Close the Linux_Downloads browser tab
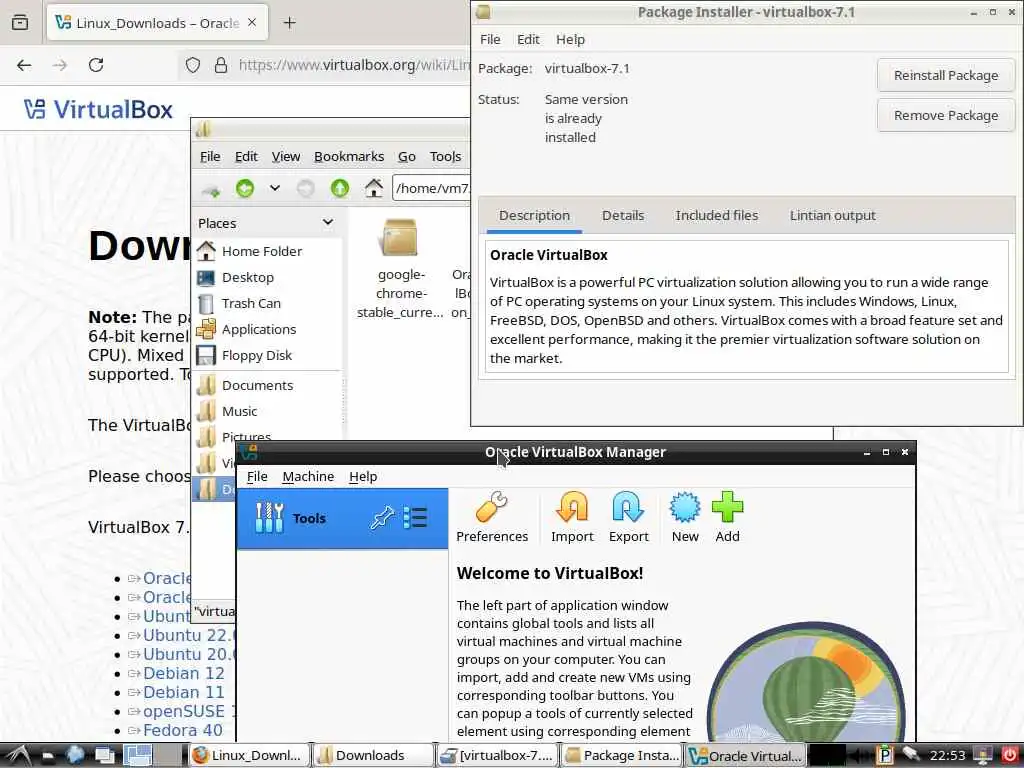 coord(252,23)
